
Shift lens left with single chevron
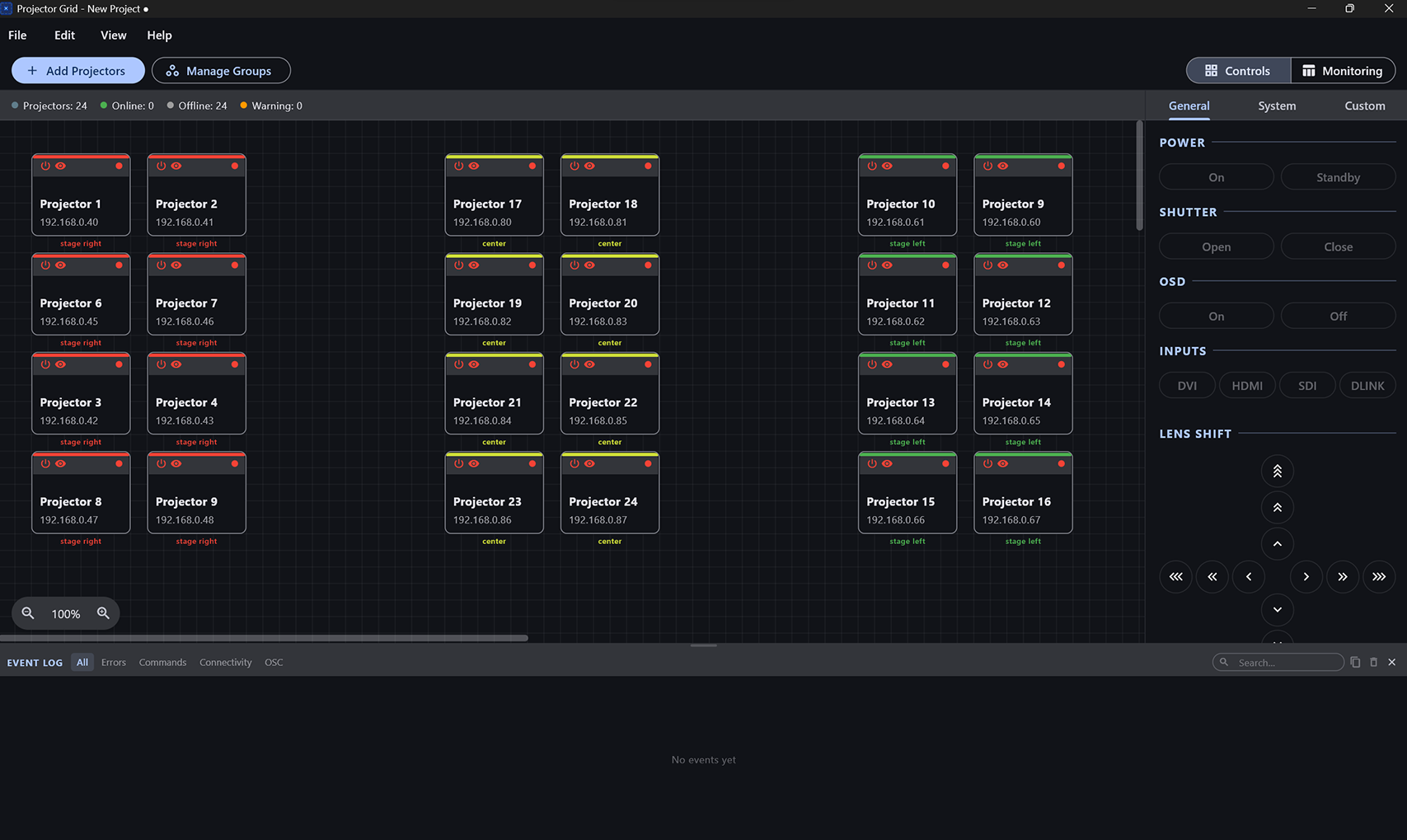pyautogui.click(x=1248, y=576)
